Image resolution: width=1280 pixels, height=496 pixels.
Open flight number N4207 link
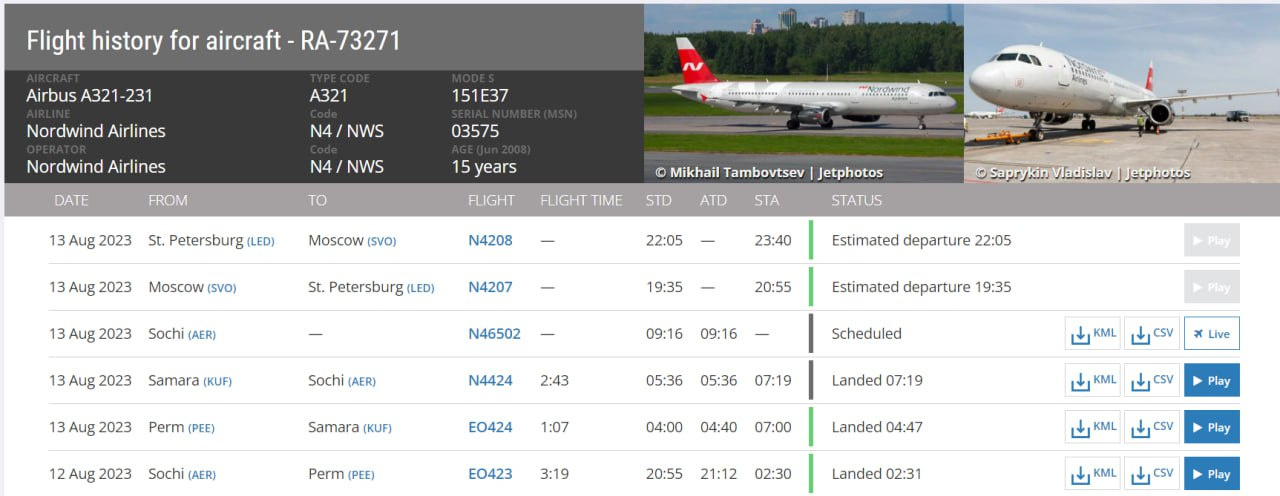490,287
